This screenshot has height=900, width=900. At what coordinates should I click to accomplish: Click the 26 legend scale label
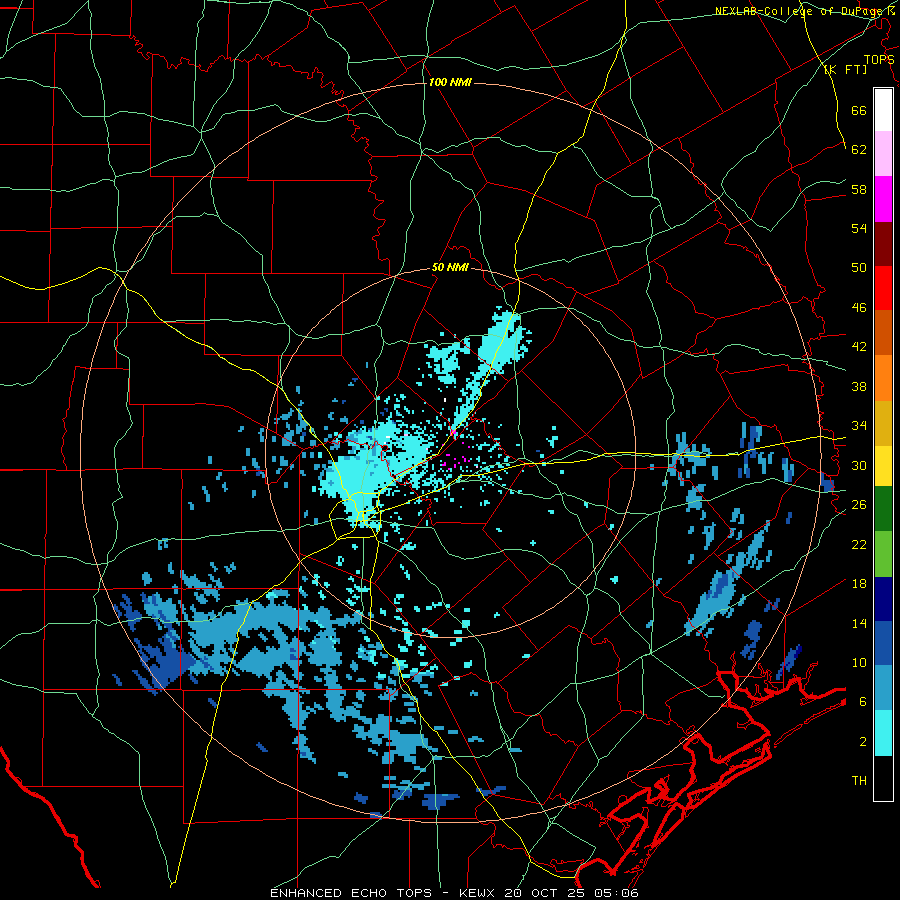[859, 505]
